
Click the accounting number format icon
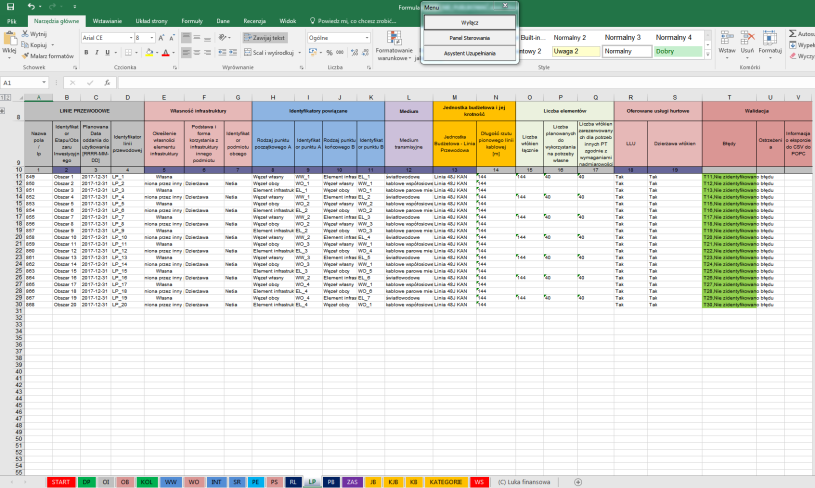[312, 52]
